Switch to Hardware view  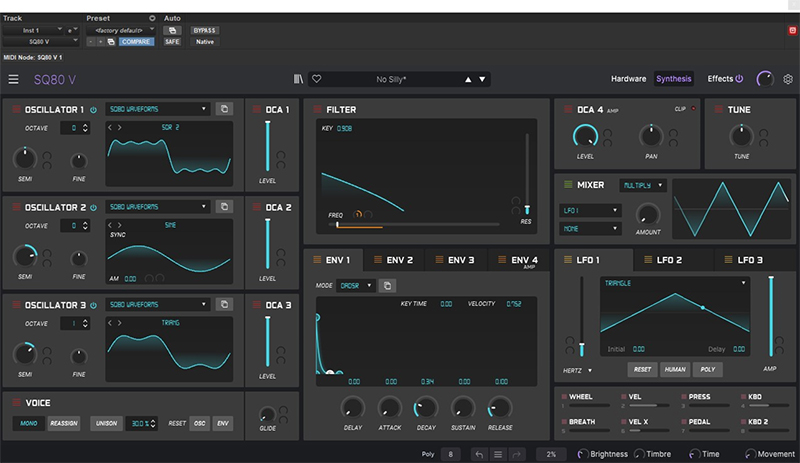coord(629,79)
